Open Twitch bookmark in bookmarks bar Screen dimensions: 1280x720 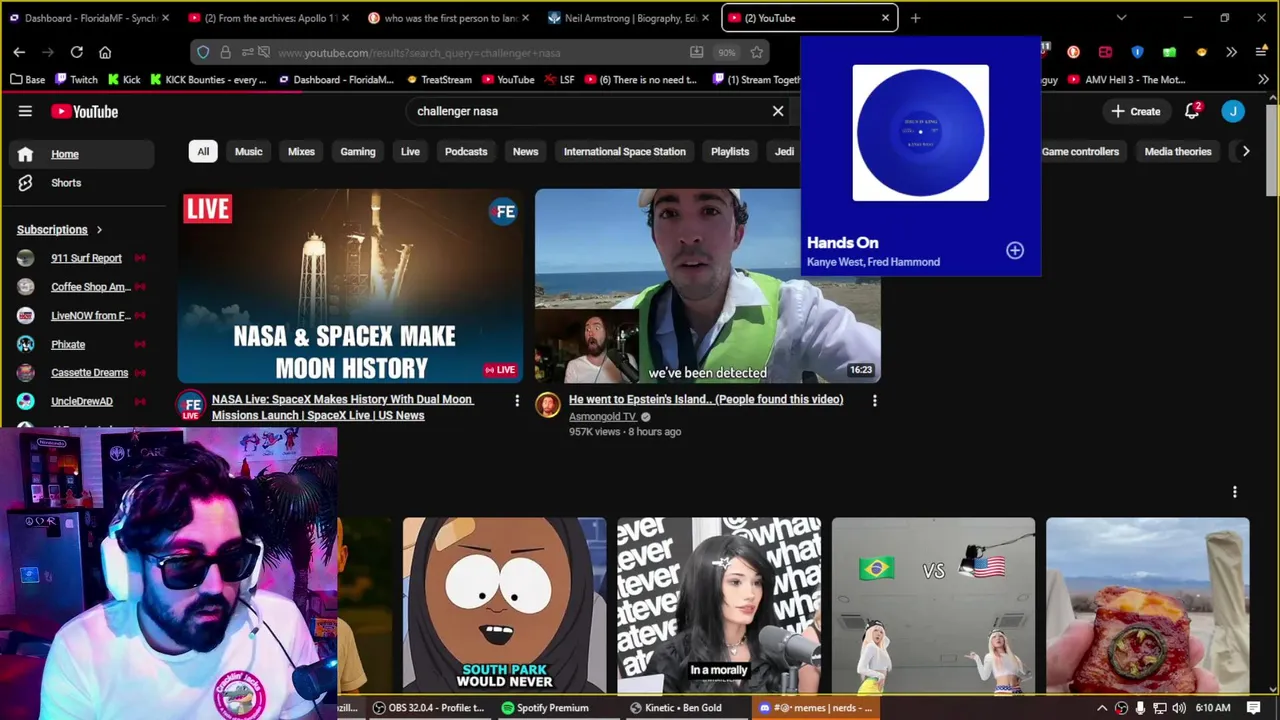pos(76,79)
